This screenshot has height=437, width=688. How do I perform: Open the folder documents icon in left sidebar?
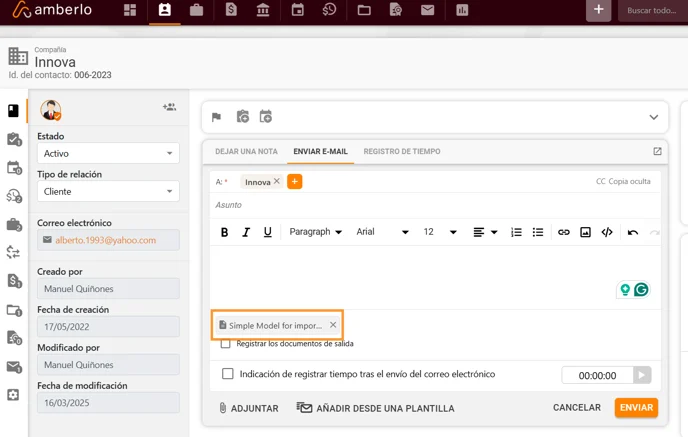coord(14,311)
